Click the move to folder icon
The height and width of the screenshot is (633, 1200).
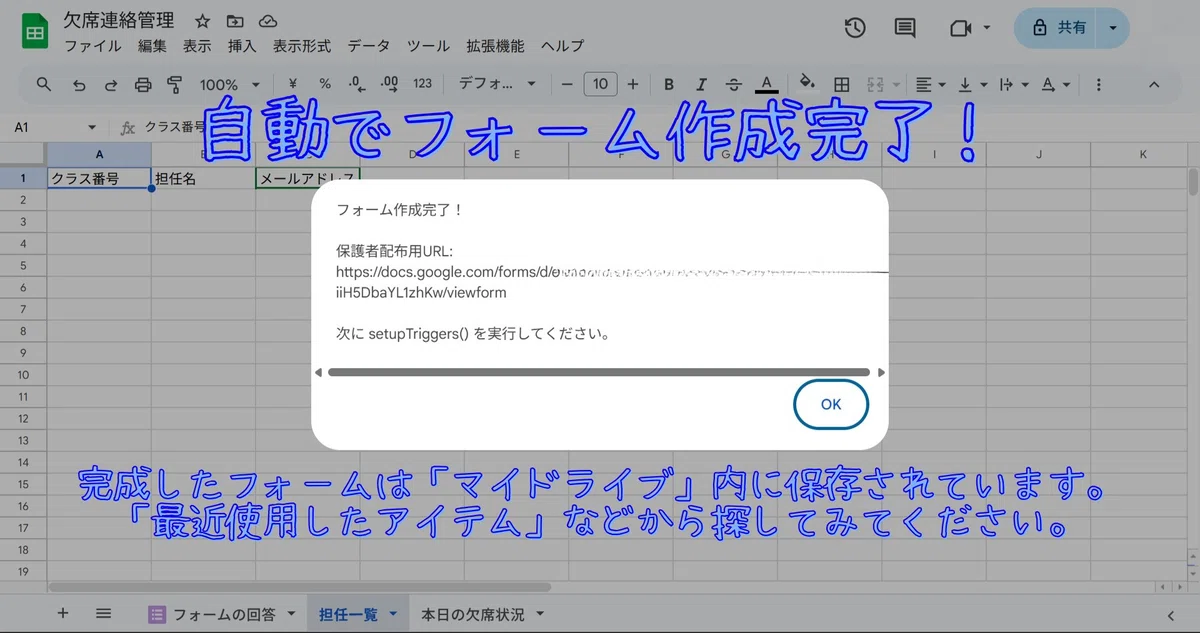pyautogui.click(x=235, y=21)
